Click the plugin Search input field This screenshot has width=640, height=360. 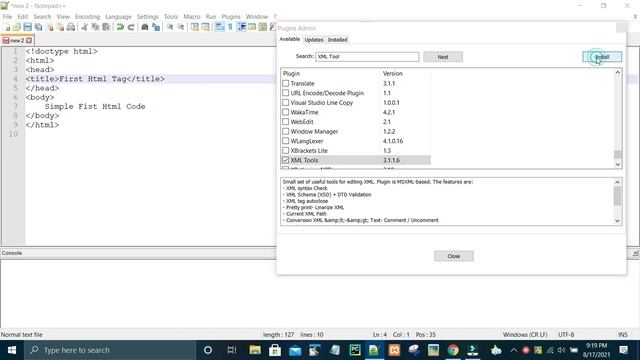coord(367,57)
